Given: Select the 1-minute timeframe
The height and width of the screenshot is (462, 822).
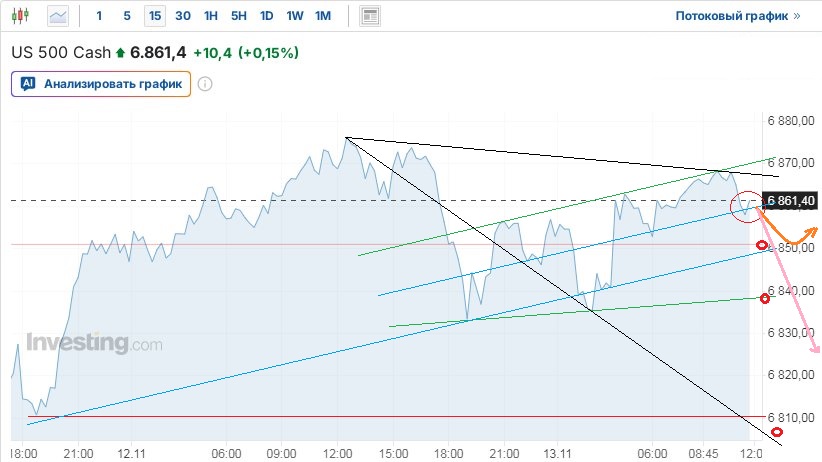Looking at the screenshot, I should tap(98, 16).
